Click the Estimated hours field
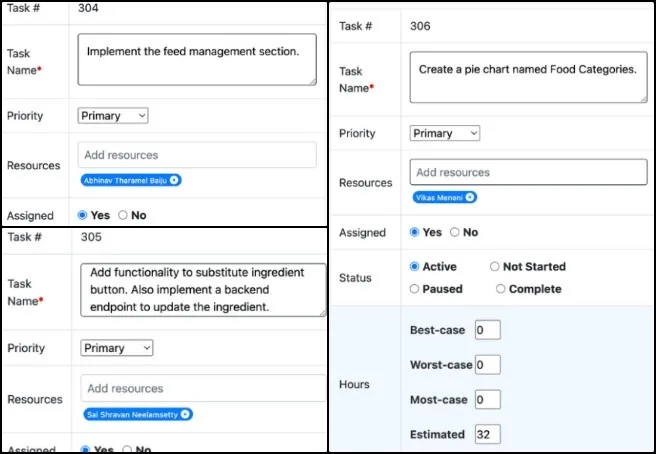Viewport: 656px width, 454px height. click(x=487, y=434)
